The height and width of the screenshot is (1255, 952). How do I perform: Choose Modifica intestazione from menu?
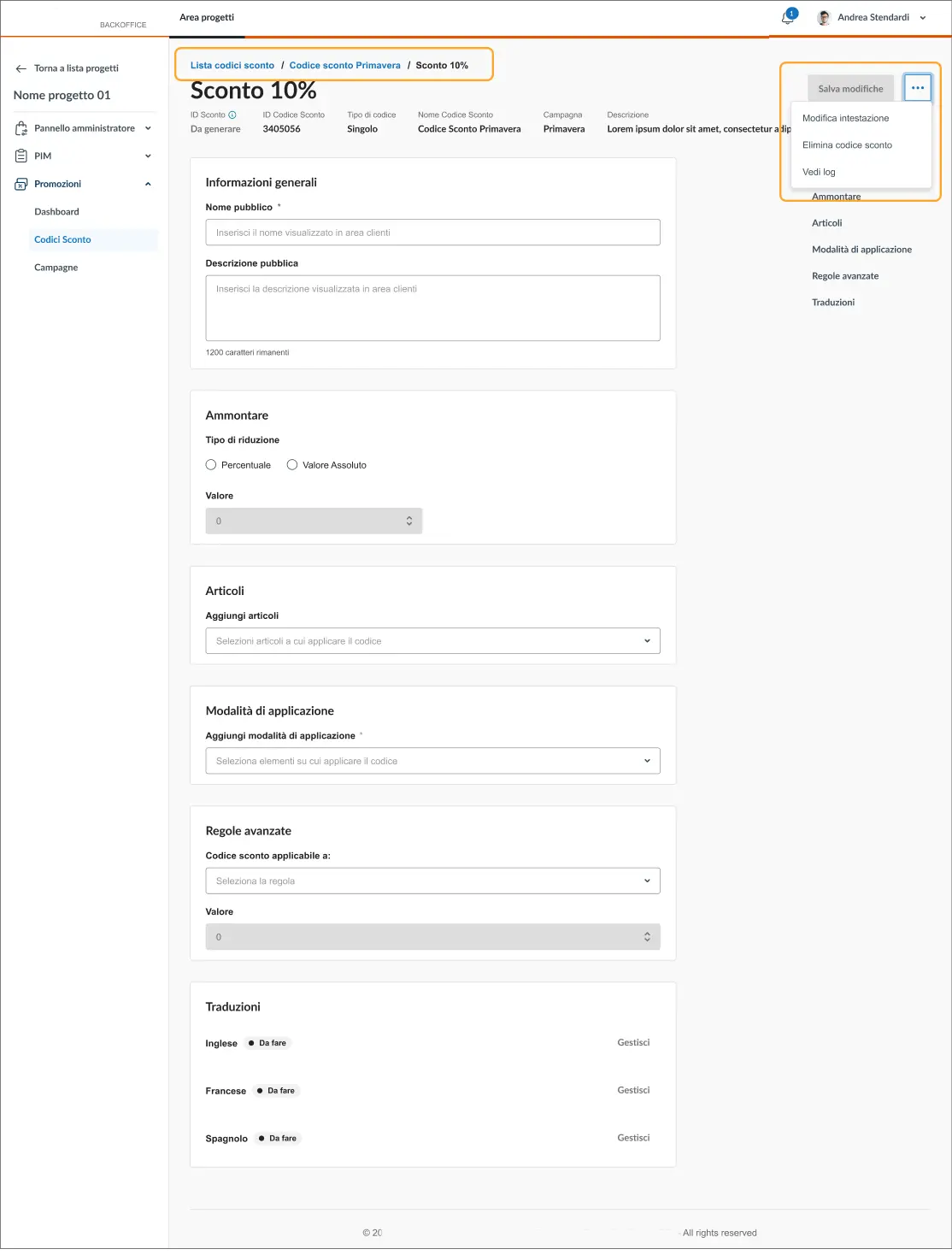coord(845,118)
